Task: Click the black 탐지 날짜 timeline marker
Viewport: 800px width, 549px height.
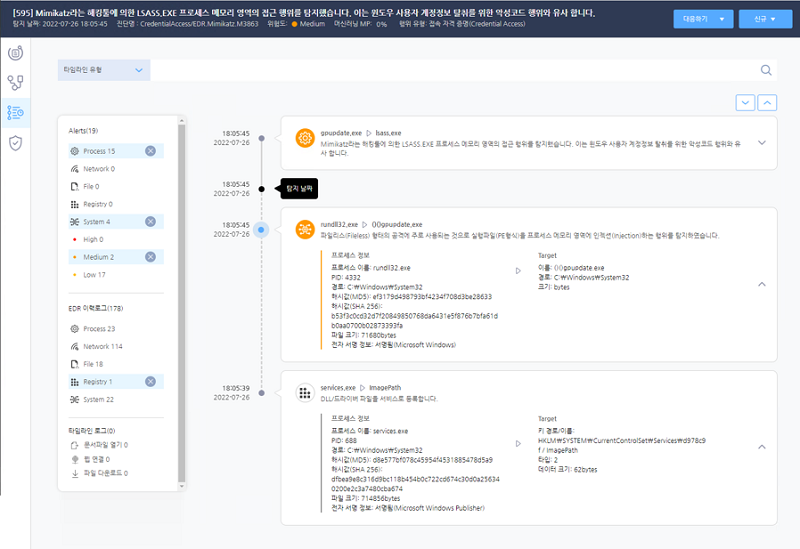Action: (x=262, y=189)
